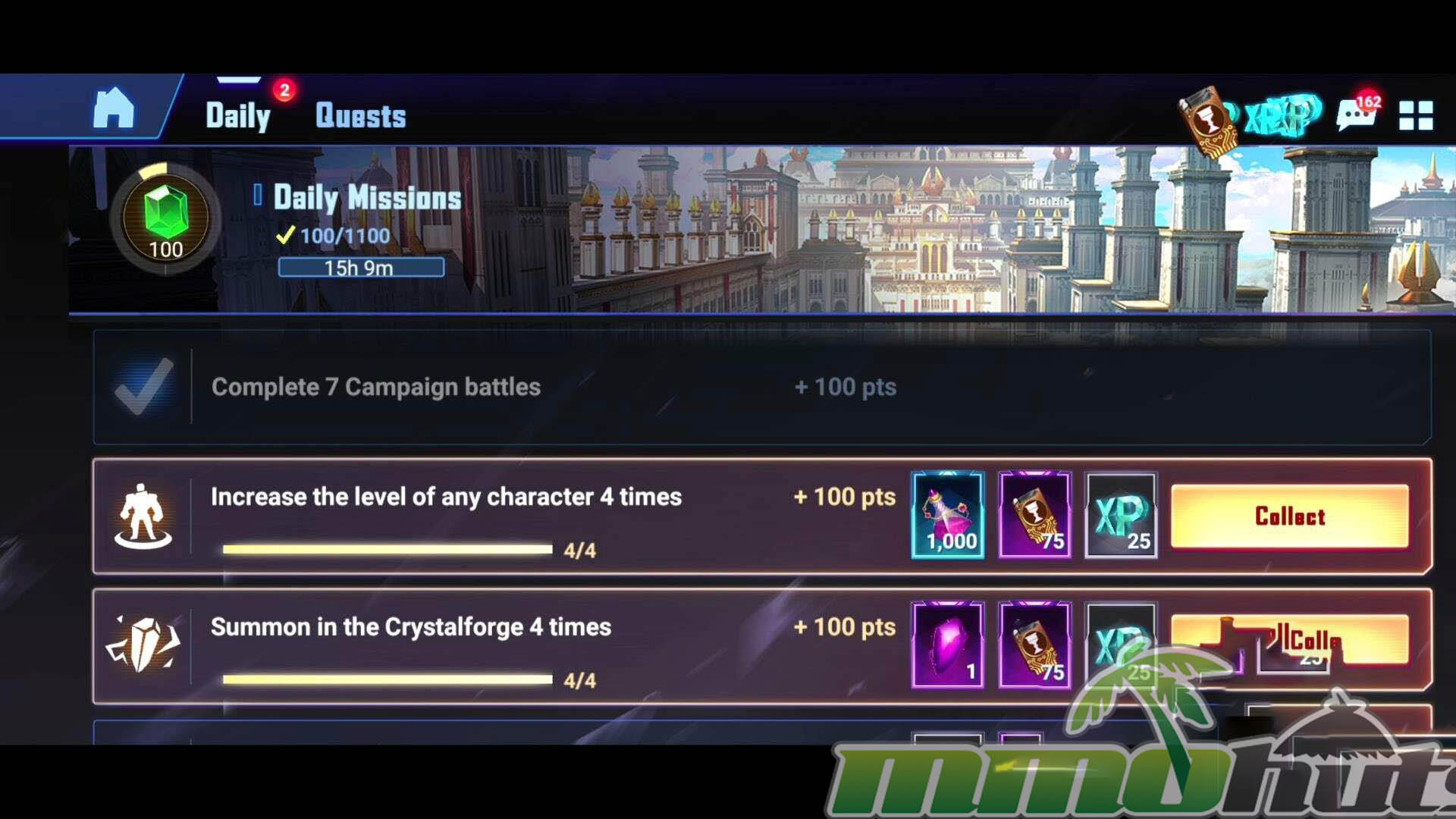Open the Daily tab
This screenshot has height=819, width=1456.
point(238,116)
